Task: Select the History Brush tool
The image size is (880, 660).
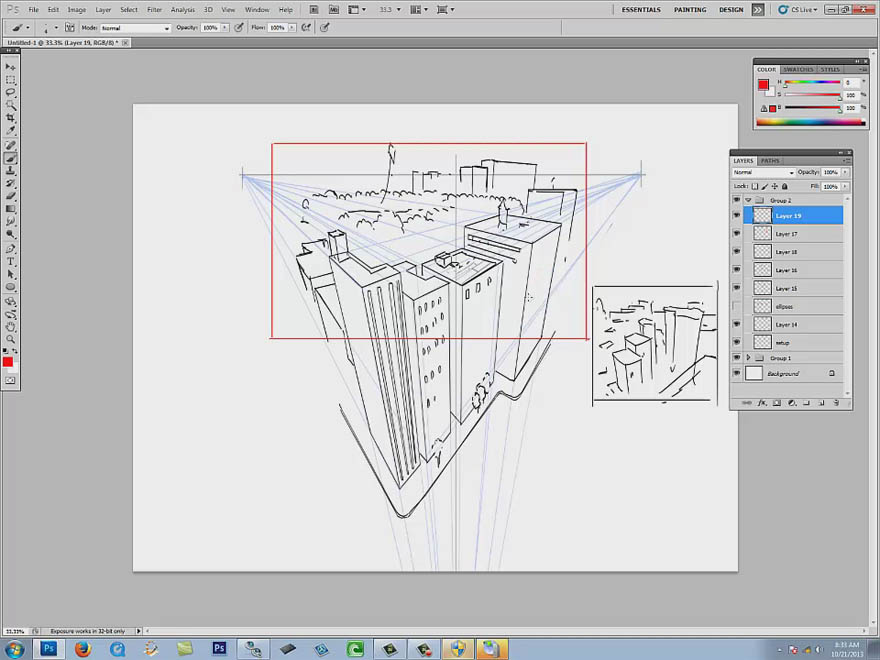Action: click(10, 184)
